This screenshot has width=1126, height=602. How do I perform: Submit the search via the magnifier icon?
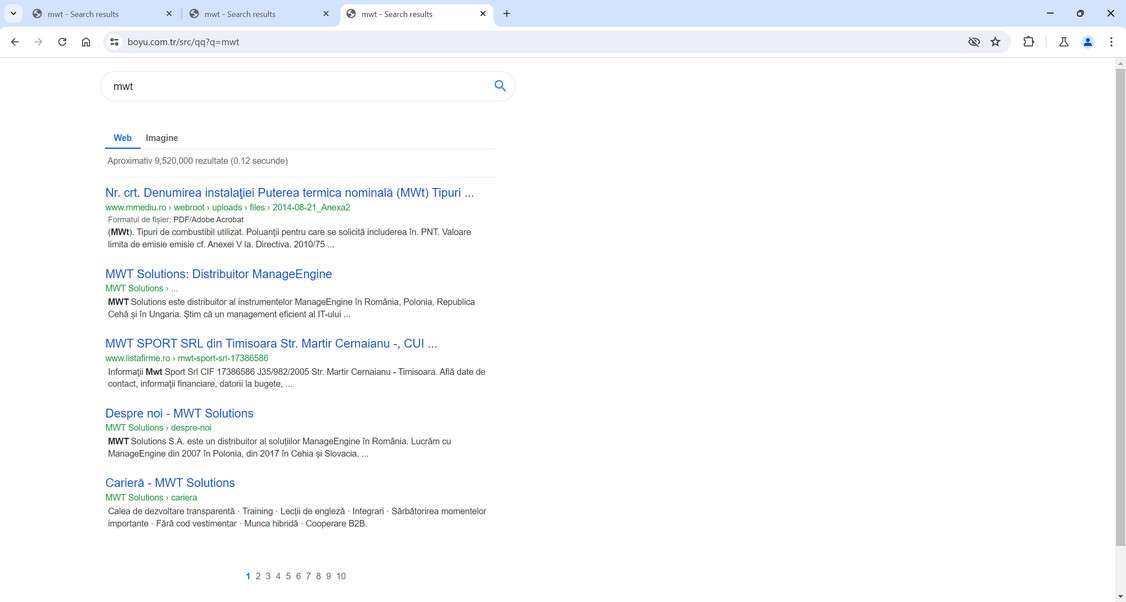(499, 86)
